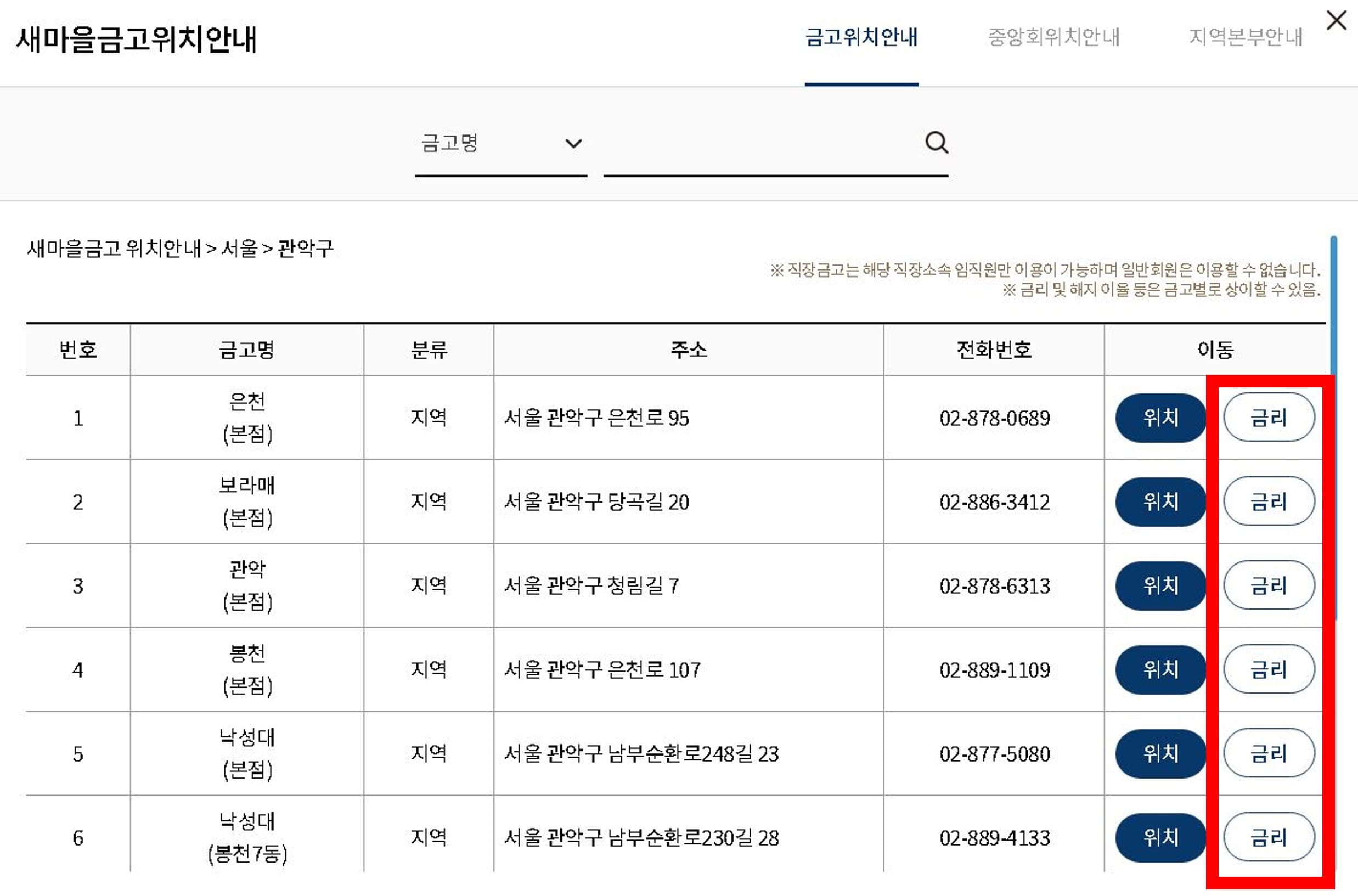Screen dimensions: 1358x896
Task: Click the 주소 column header
Action: pos(689,350)
